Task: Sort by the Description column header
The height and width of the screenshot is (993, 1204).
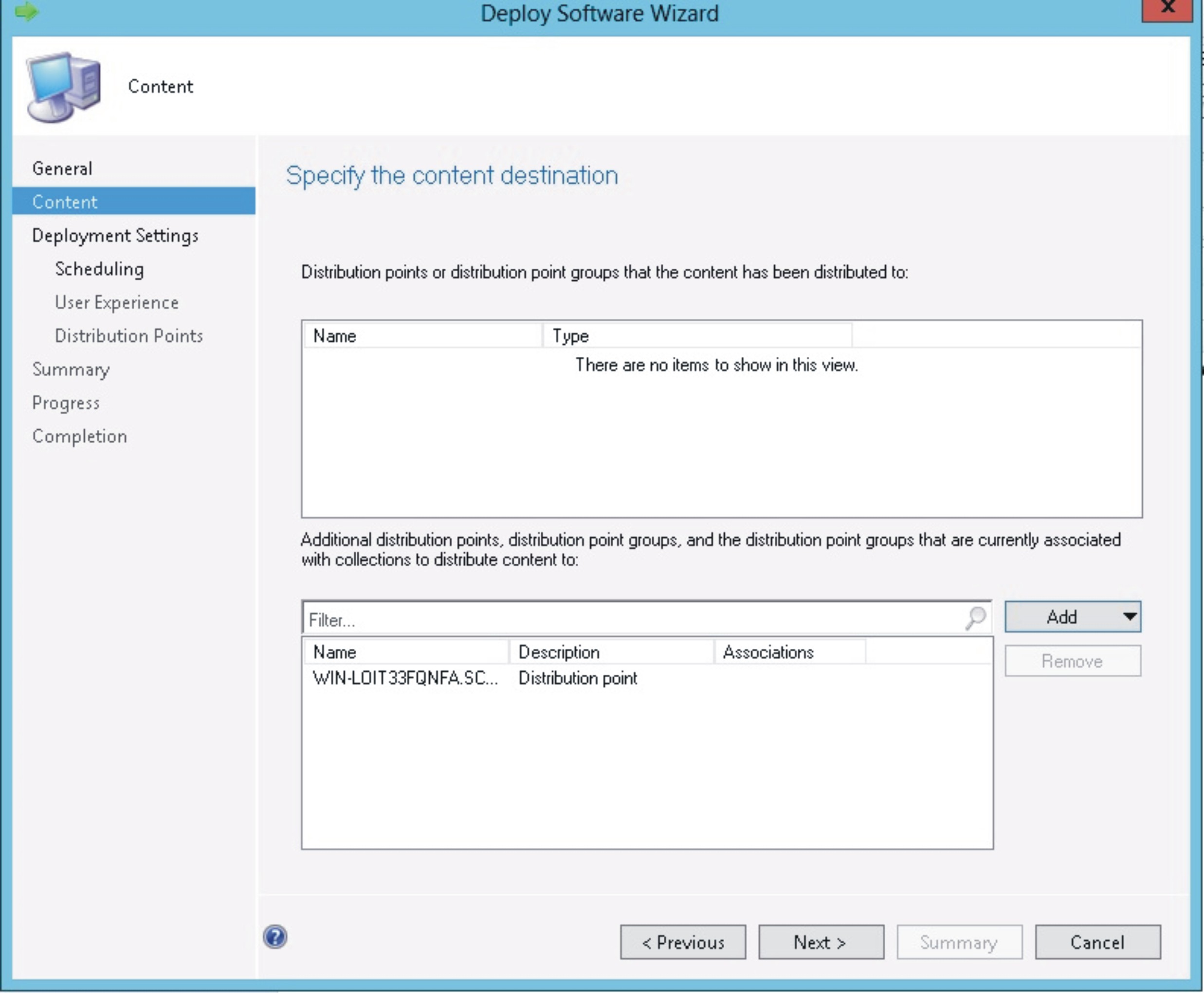Action: coord(611,652)
